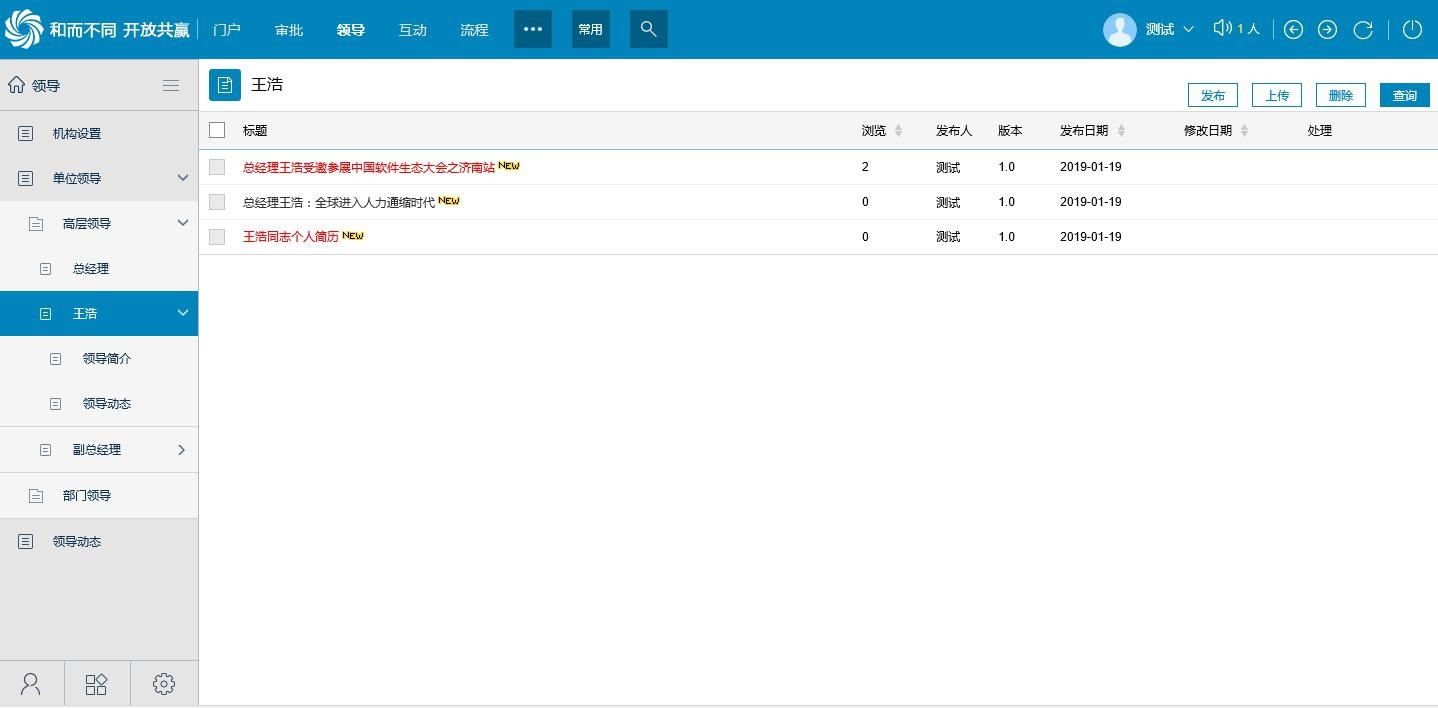Image resolution: width=1438 pixels, height=708 pixels.
Task: Open the 流程 top menu item
Action: coord(474,30)
